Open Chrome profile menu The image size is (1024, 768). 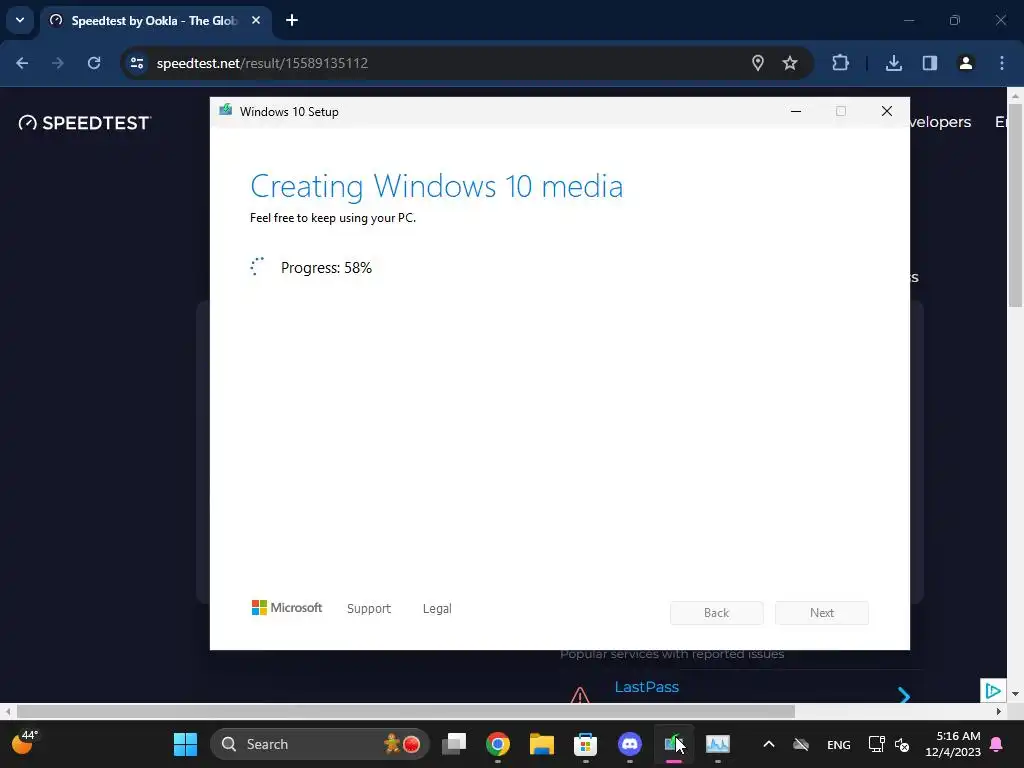pyautogui.click(x=965, y=63)
